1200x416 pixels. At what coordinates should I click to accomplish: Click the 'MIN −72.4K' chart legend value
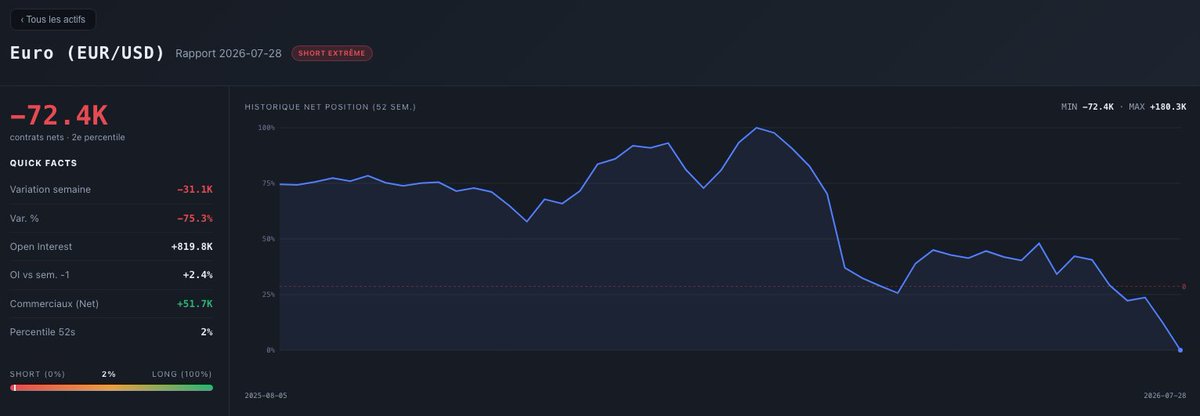point(1087,106)
